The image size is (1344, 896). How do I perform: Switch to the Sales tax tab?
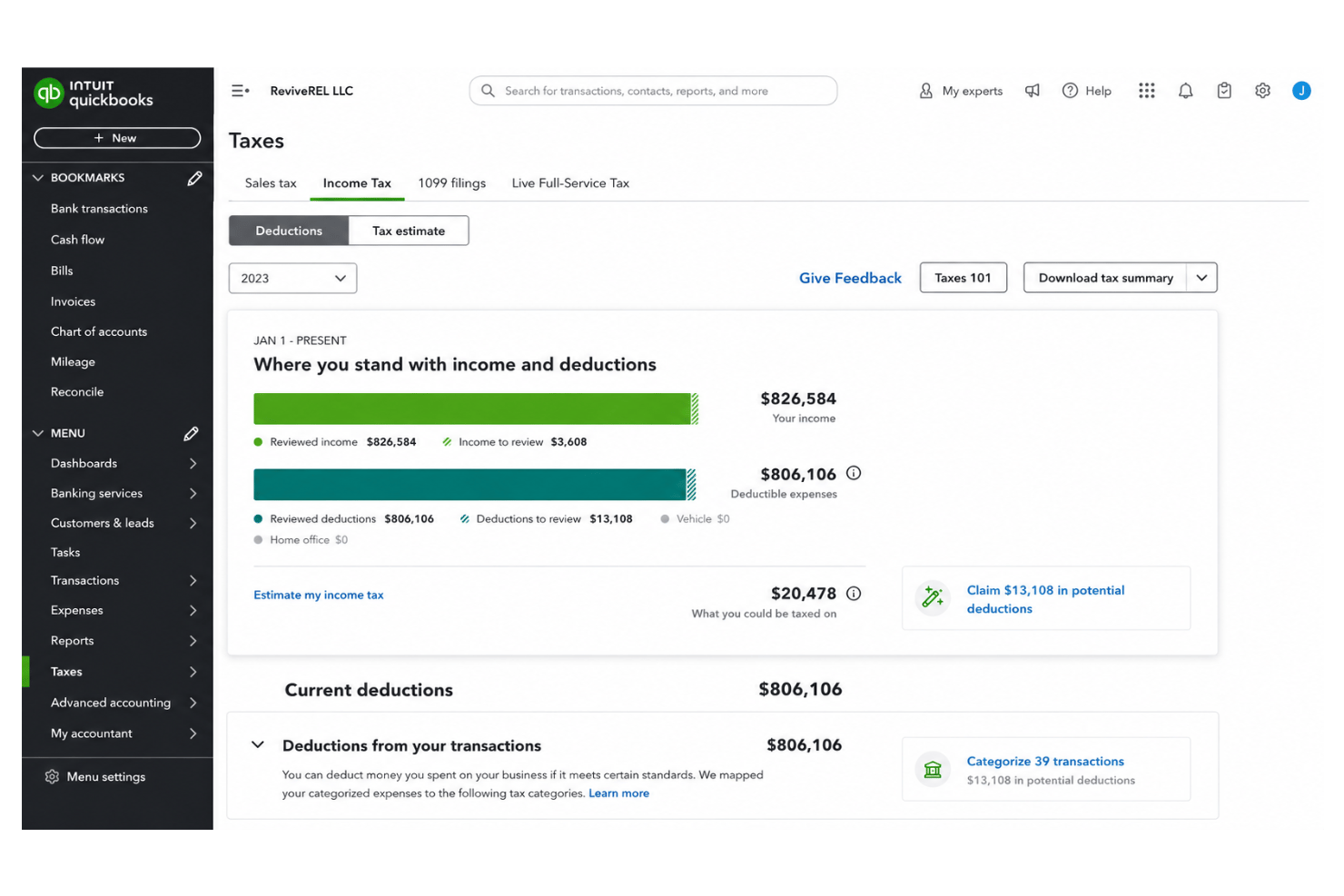(x=271, y=183)
